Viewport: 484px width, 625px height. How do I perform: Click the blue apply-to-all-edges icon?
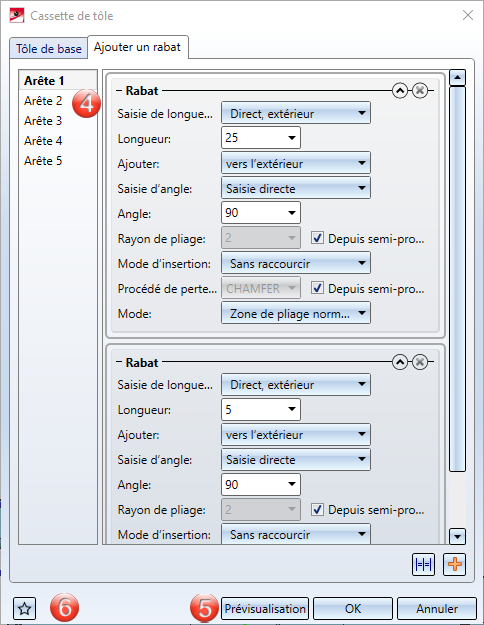click(423, 564)
